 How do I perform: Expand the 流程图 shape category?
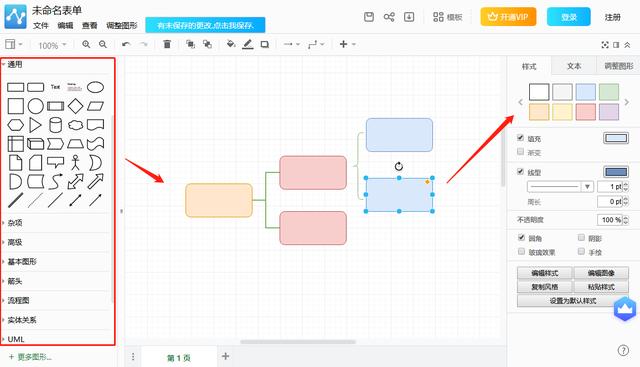coord(18,300)
